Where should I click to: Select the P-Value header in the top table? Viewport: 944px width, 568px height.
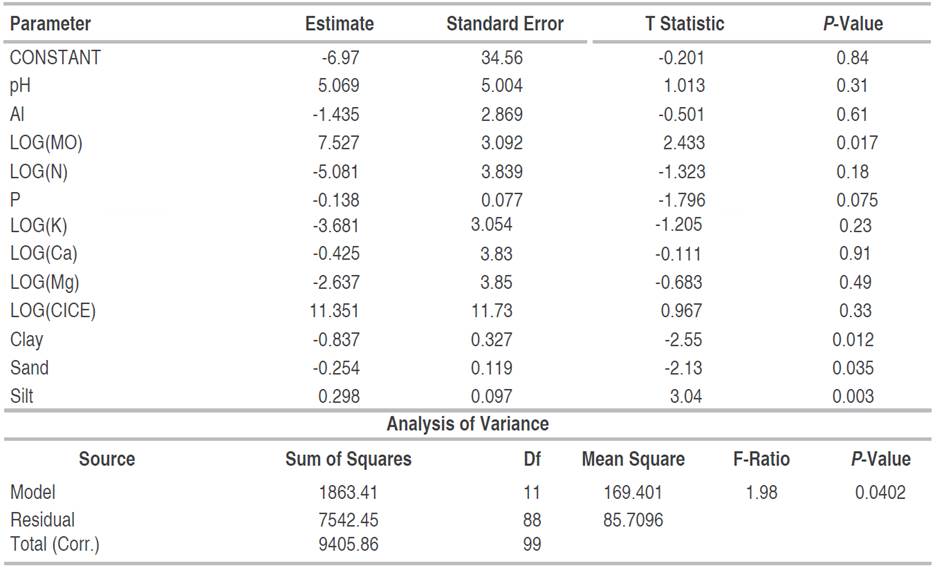pyautogui.click(x=853, y=23)
